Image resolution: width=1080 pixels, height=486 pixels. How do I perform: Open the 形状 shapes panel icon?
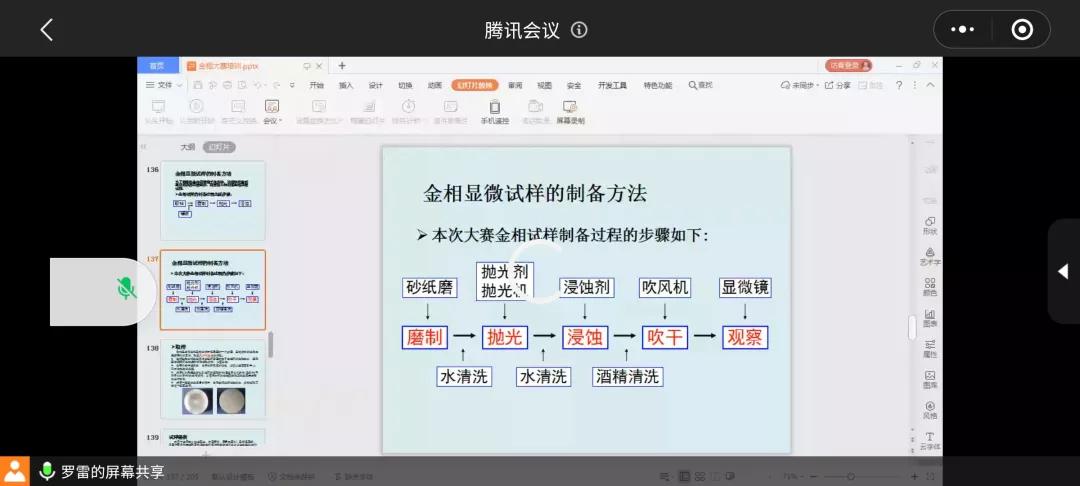929,225
